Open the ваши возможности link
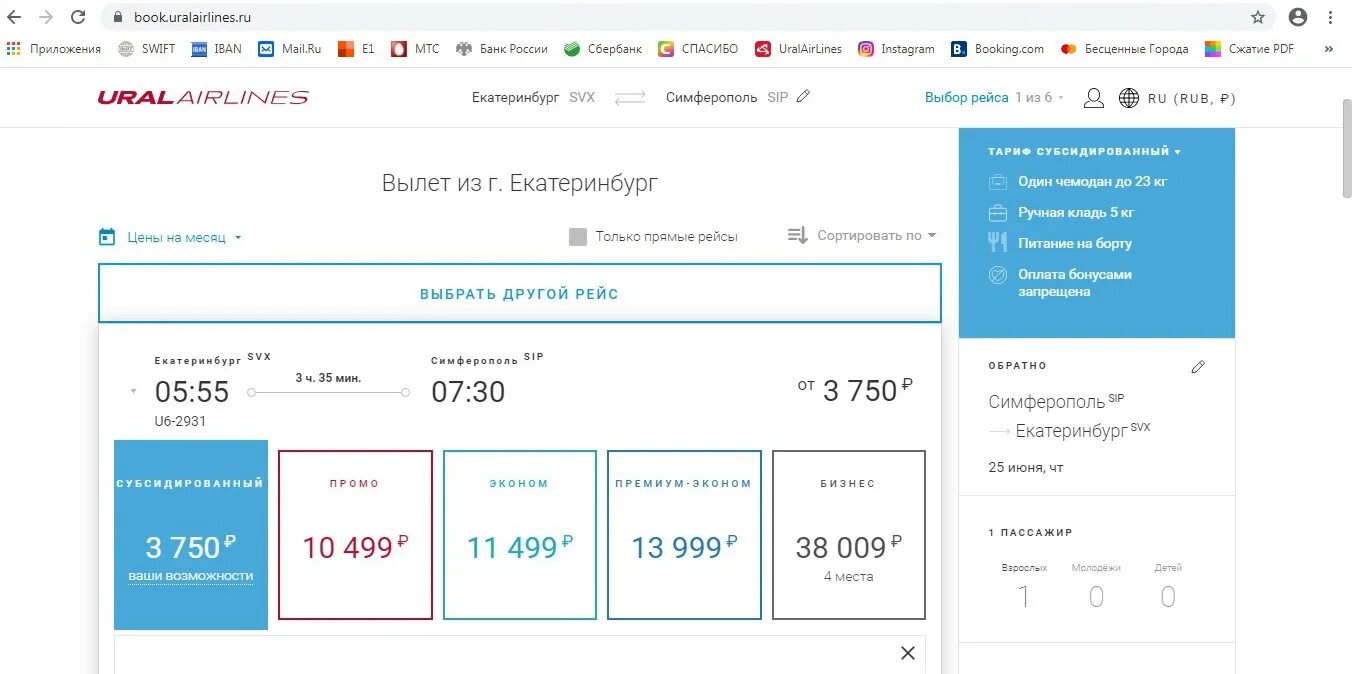Viewport: 1352px width, 674px height. (x=191, y=577)
